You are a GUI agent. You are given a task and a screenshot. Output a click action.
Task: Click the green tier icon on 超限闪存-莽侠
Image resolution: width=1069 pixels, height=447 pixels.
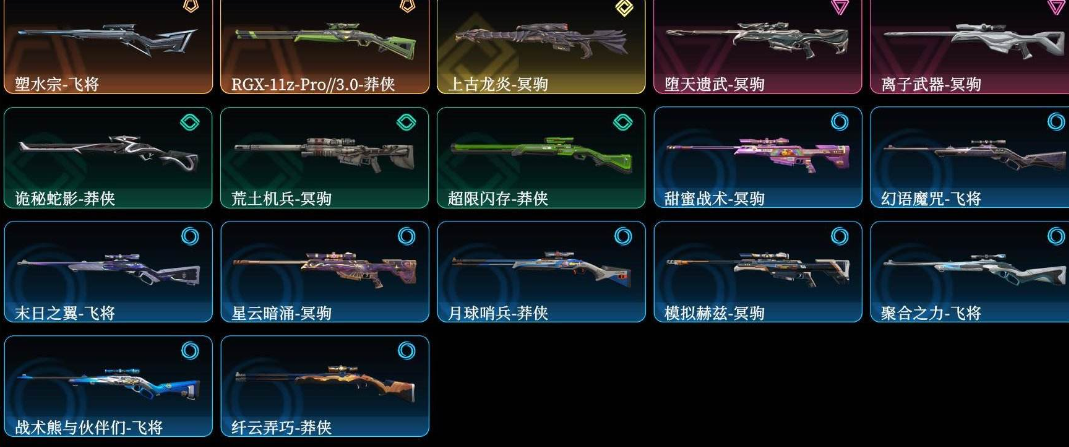pyautogui.click(x=623, y=123)
